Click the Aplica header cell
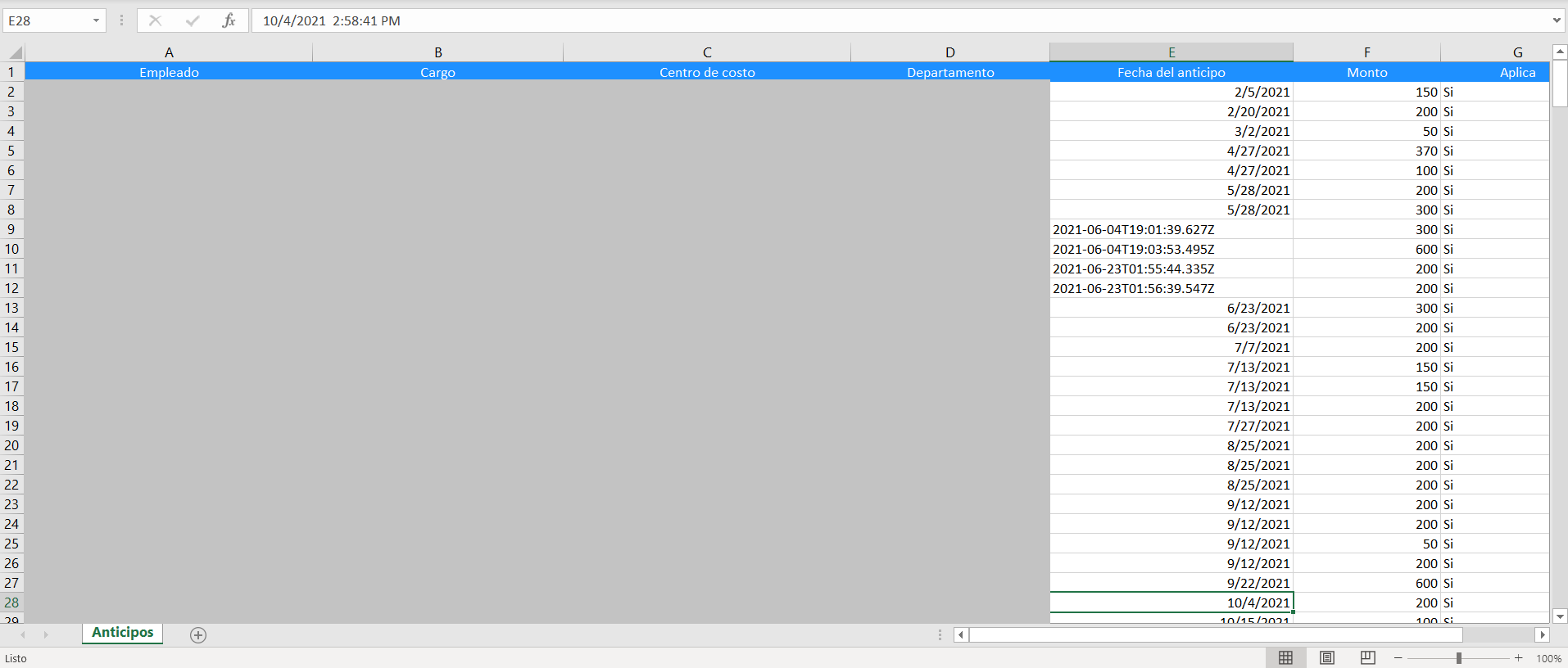The image size is (1568, 668). (x=1495, y=72)
